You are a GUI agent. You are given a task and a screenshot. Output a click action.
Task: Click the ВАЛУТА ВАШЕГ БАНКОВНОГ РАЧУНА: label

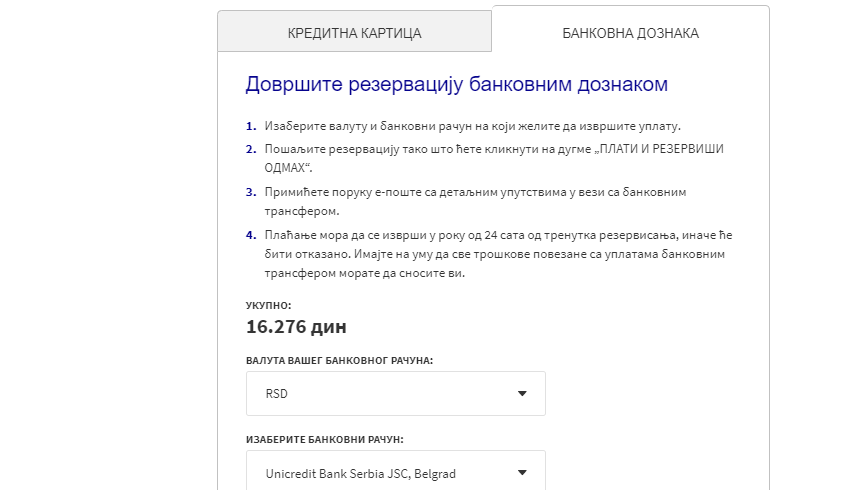[x=339, y=360]
